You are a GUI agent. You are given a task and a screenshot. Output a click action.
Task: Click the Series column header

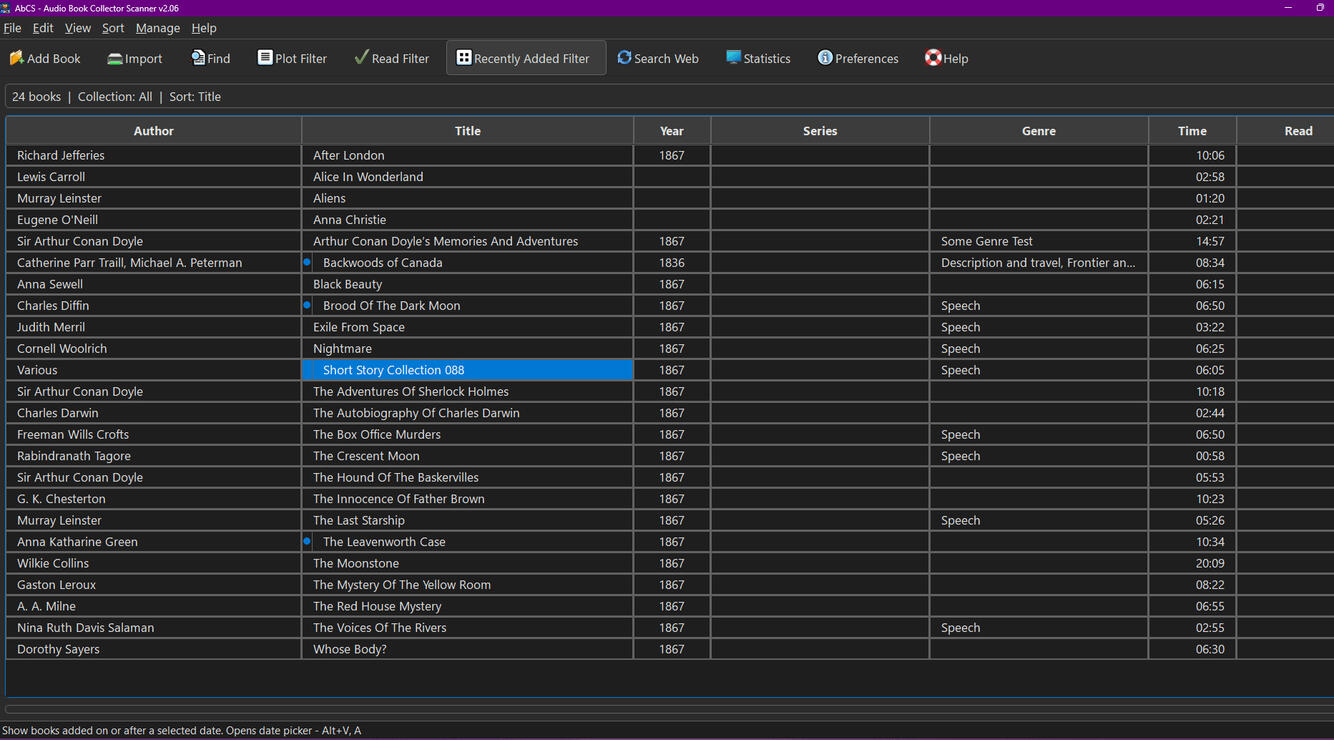pos(820,131)
